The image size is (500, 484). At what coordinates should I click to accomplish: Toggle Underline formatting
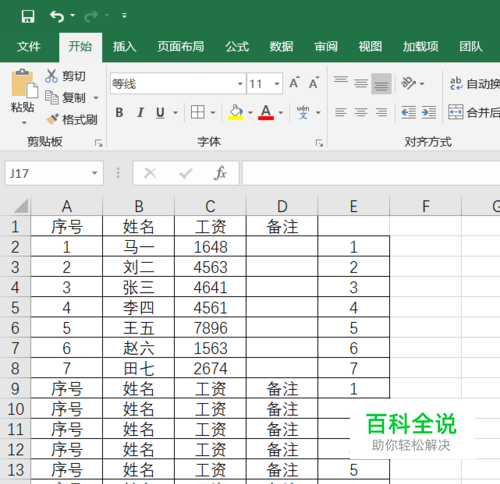coord(160,112)
